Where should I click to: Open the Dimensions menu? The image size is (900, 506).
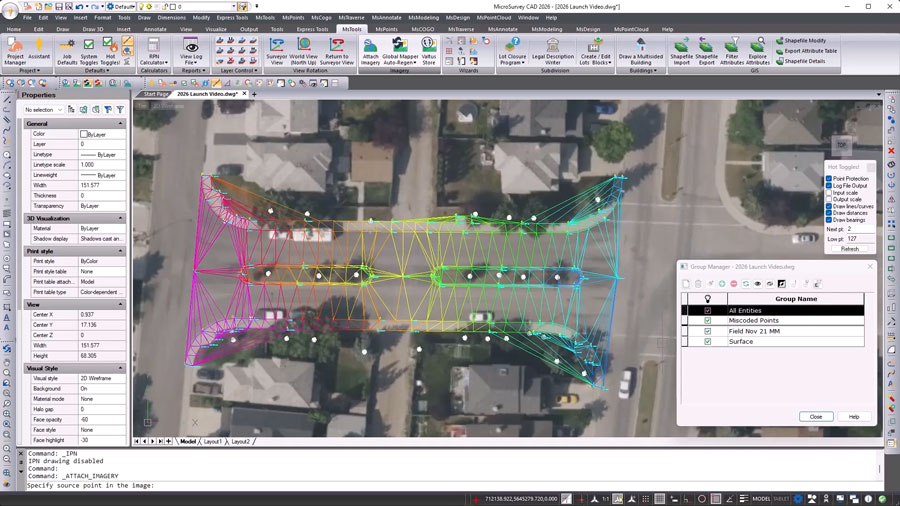(x=171, y=18)
